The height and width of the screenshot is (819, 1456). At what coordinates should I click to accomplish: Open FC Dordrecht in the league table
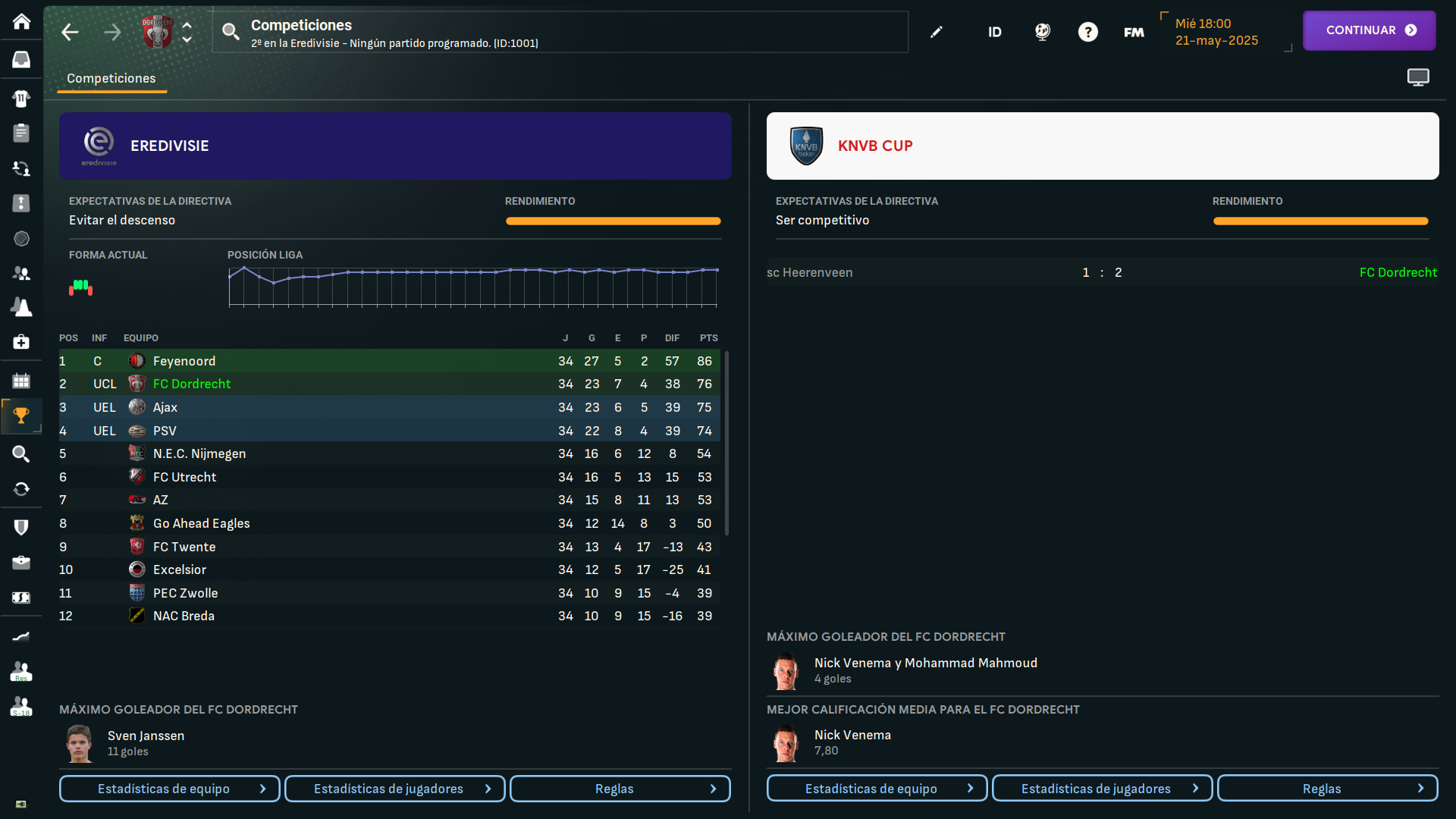pos(192,384)
